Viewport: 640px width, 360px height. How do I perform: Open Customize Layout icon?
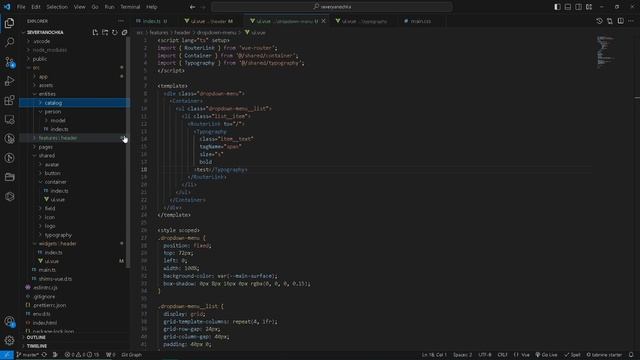(589, 7)
